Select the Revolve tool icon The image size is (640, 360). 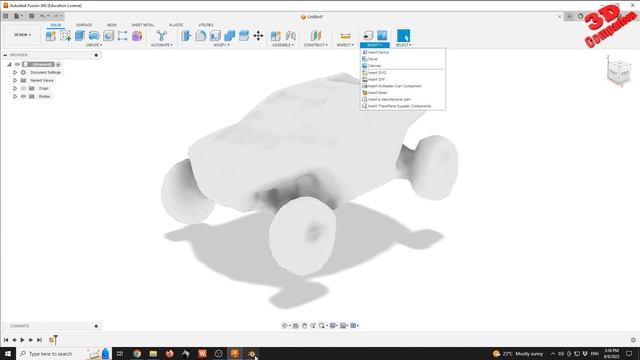click(x=94, y=36)
